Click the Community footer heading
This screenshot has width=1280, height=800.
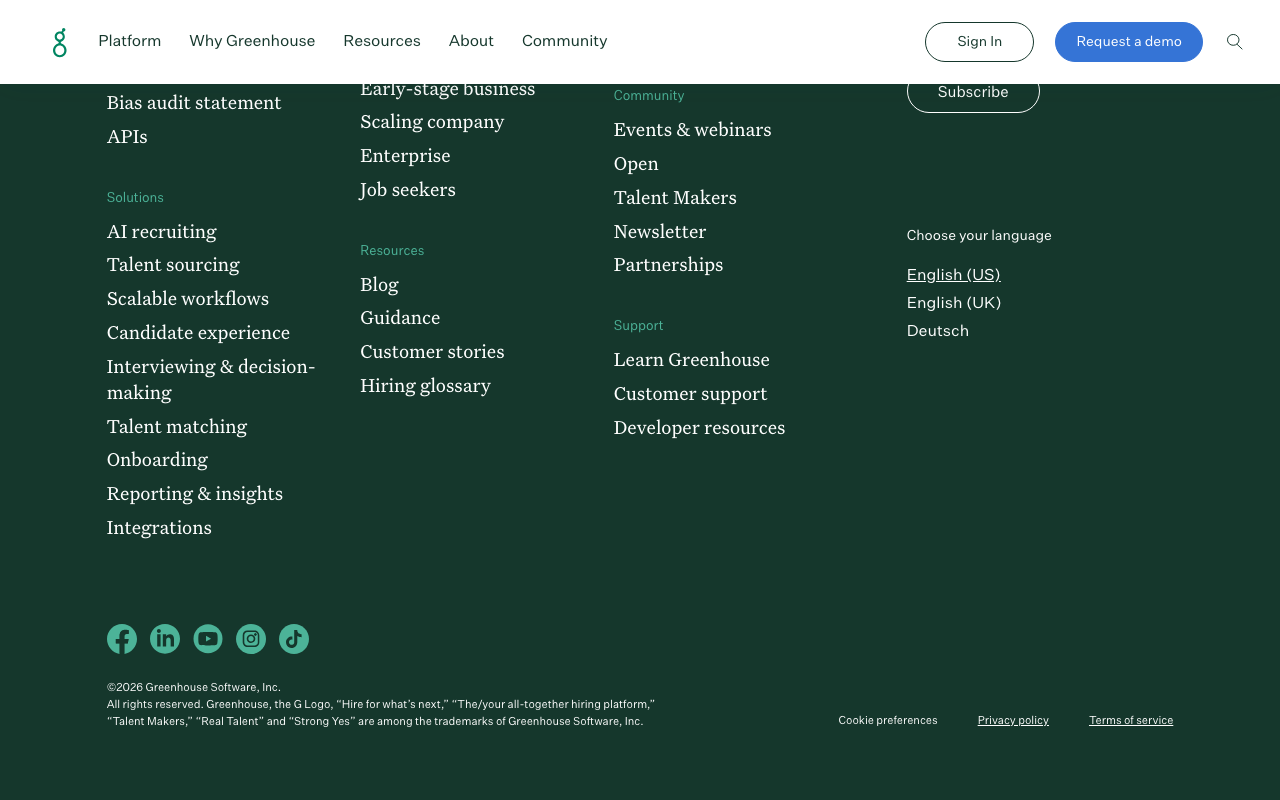pyautogui.click(x=649, y=96)
